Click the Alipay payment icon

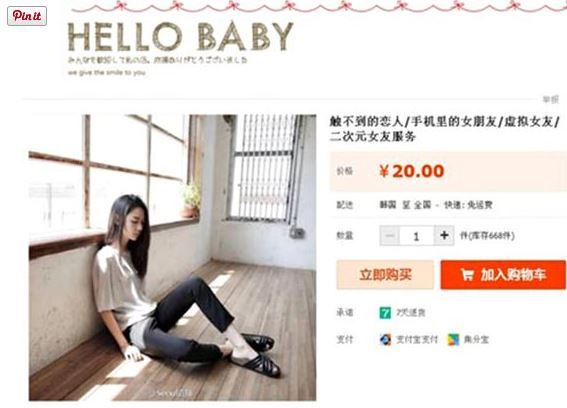point(385,340)
